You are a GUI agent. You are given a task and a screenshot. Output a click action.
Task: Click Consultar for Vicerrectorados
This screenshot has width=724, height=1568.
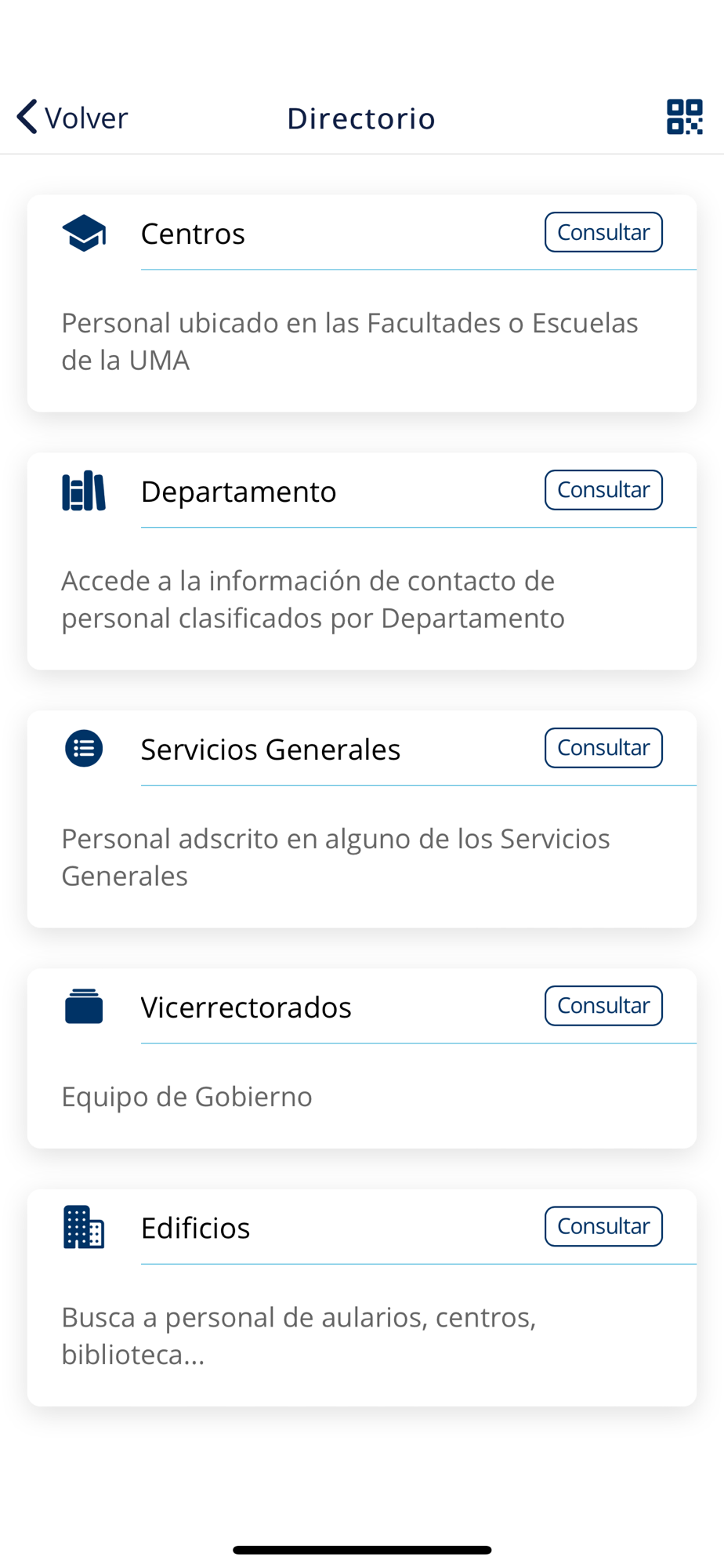[603, 1006]
